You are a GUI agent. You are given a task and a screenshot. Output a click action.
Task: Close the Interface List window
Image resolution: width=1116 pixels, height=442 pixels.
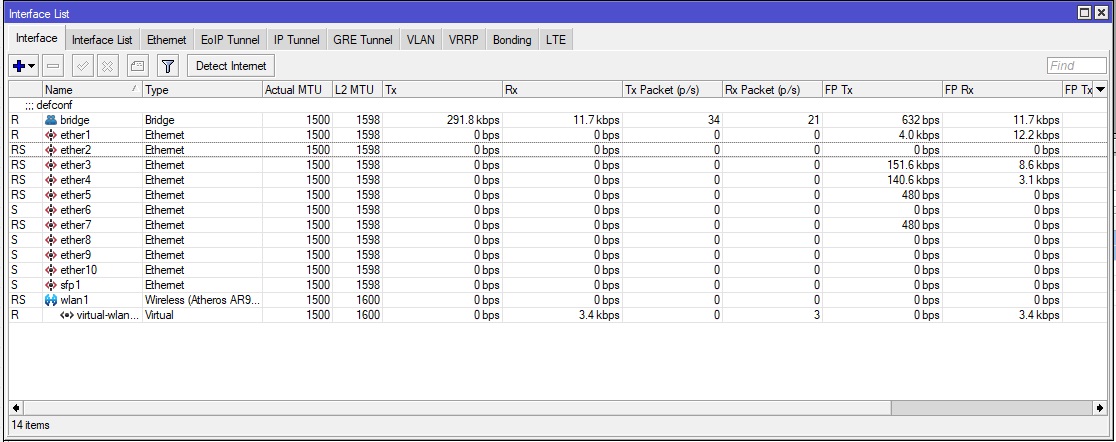pyautogui.click(x=1102, y=13)
